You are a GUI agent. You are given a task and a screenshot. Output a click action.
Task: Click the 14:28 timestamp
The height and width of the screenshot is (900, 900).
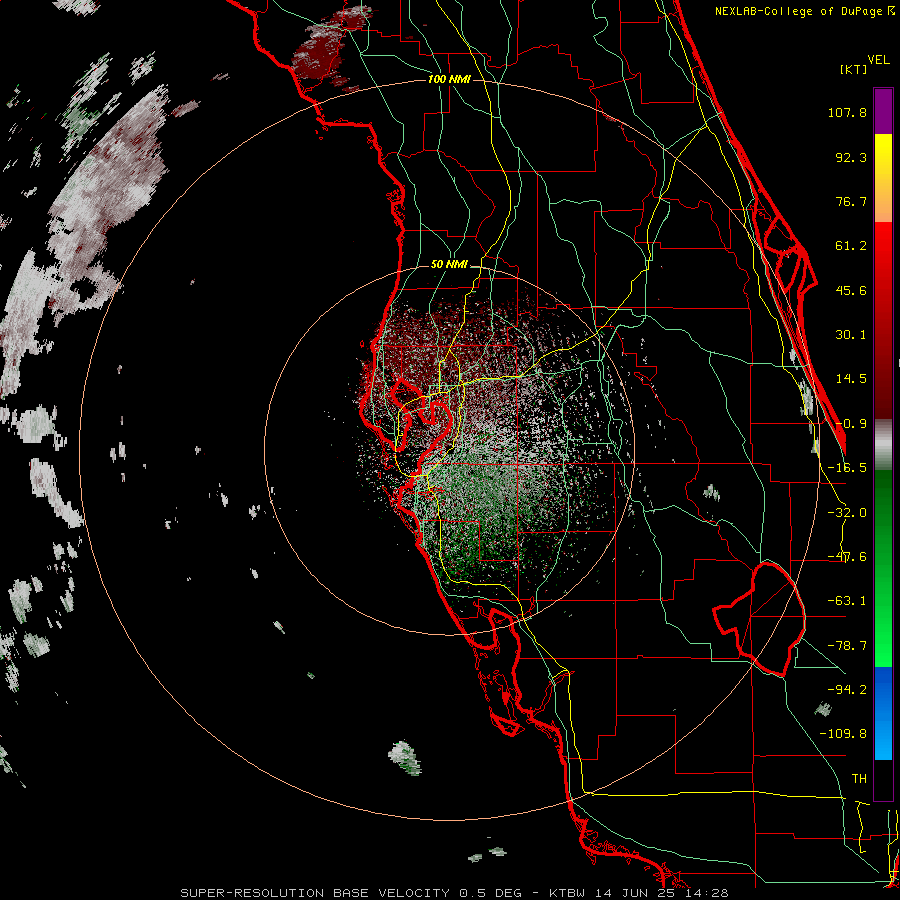tap(707, 893)
